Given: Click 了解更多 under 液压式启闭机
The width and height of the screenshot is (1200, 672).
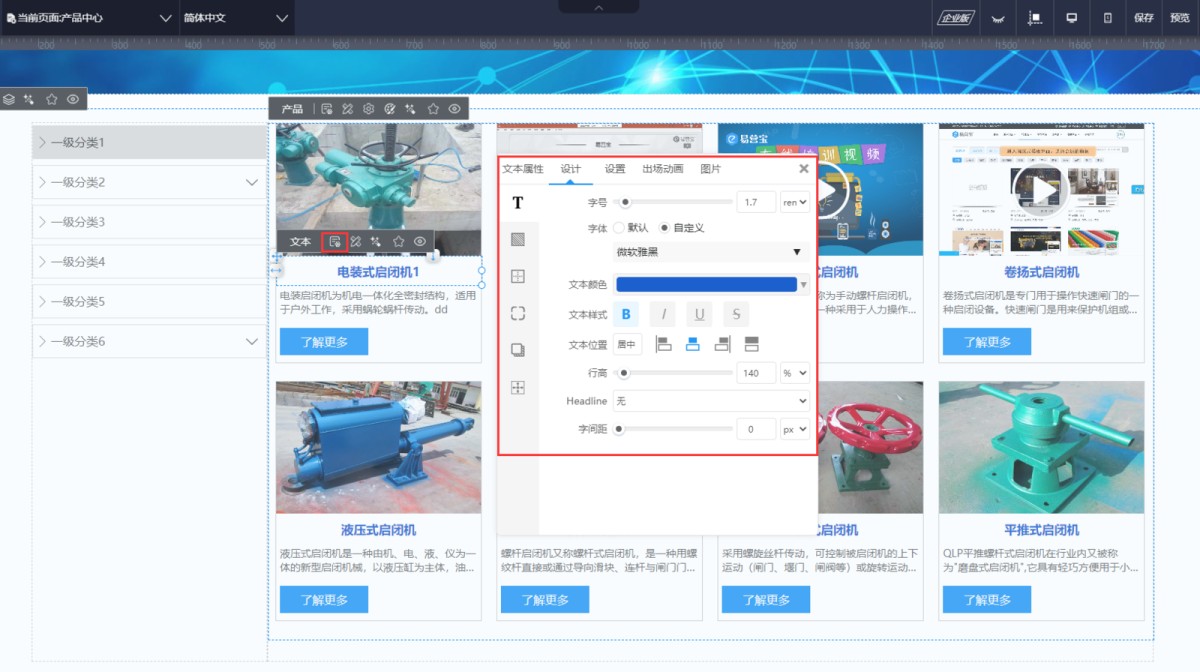Looking at the screenshot, I should point(324,600).
